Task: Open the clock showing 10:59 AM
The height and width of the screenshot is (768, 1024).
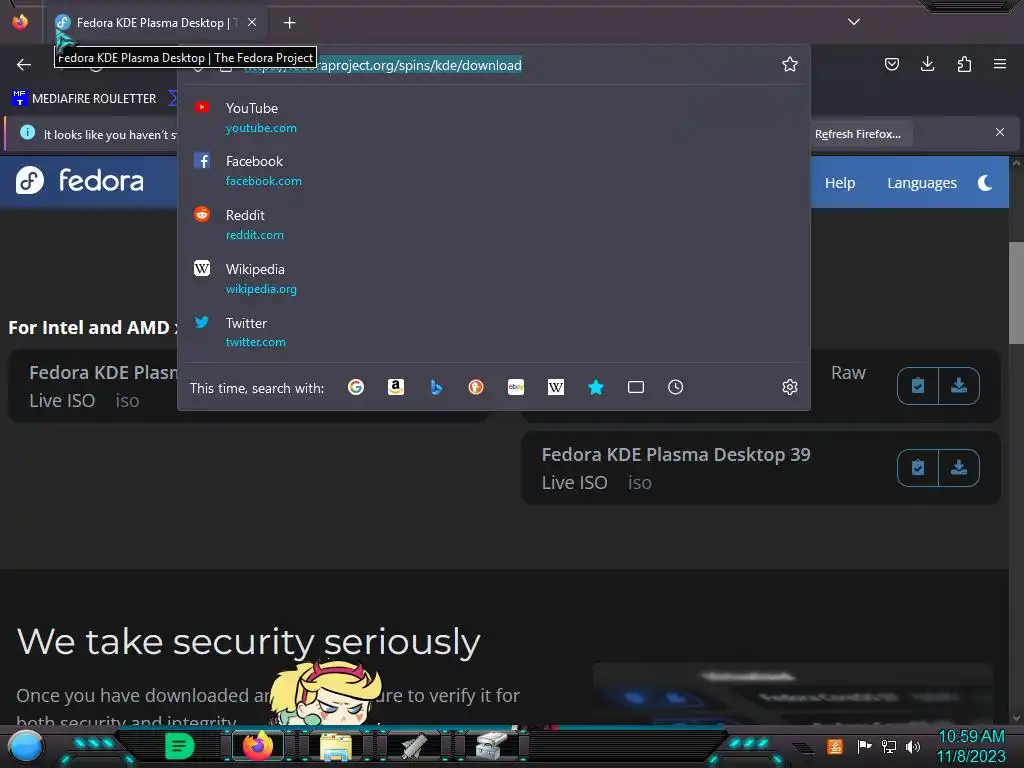Action: coord(971,746)
